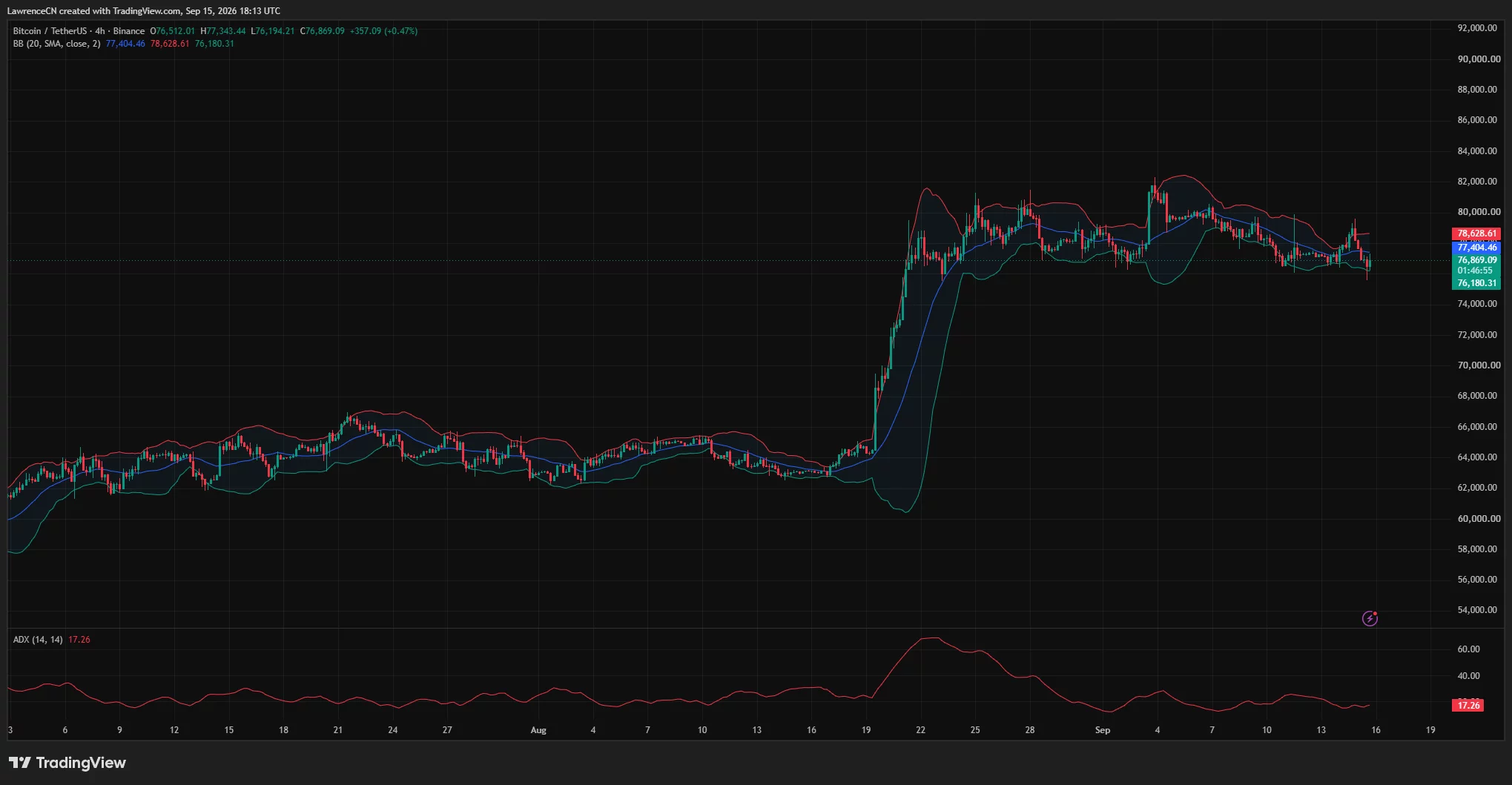Click the 58,000.00 price axis label
Screen dimensions: 1512x785
(x=1477, y=549)
